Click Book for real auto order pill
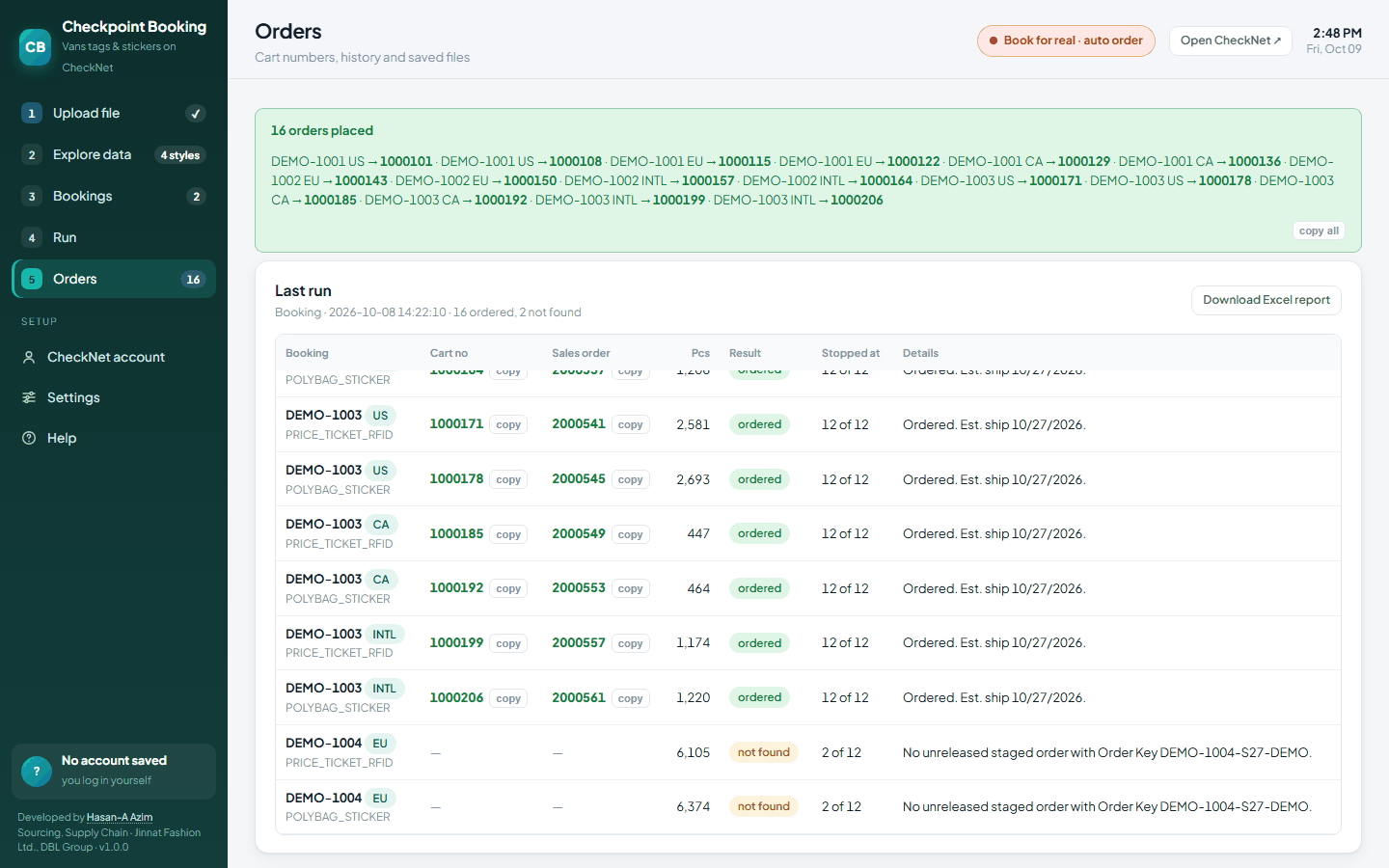 1066,41
